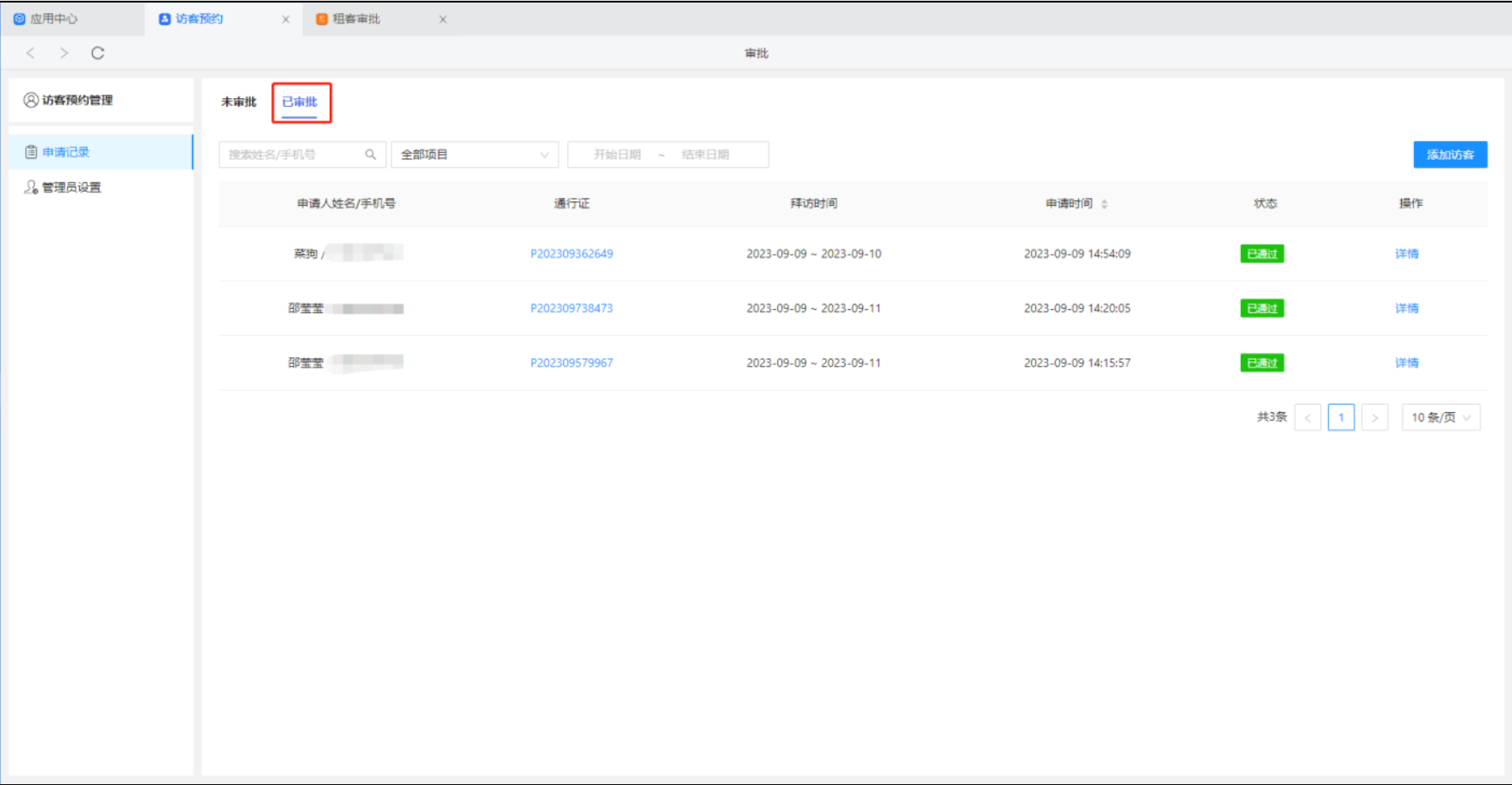The height and width of the screenshot is (785, 1512).
Task: Click the forward navigation arrow icon
Action: coord(64,53)
